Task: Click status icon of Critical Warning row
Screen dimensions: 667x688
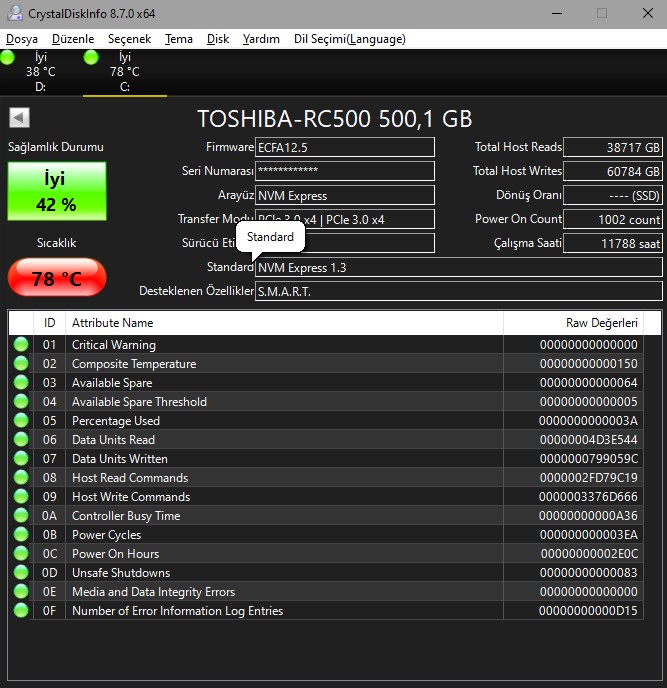Action: (21, 344)
